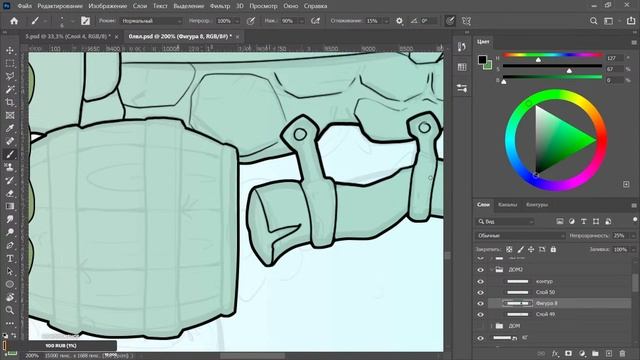Open symmetry butterfly options
This screenshot has width=640, height=360.
point(466,21)
